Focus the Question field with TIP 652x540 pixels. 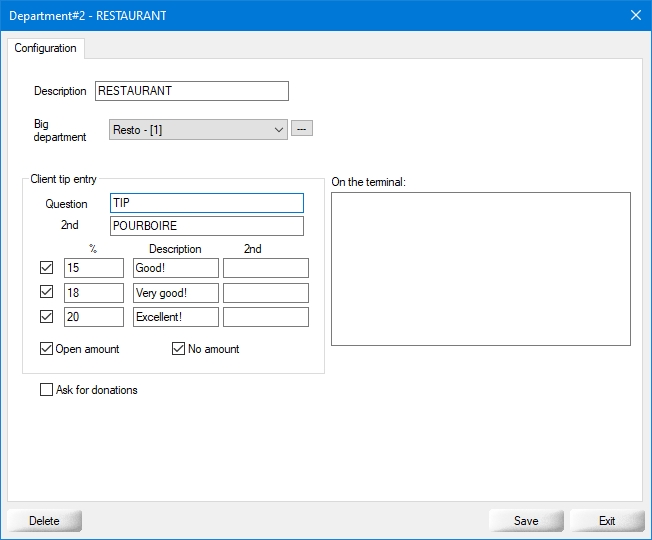point(206,203)
